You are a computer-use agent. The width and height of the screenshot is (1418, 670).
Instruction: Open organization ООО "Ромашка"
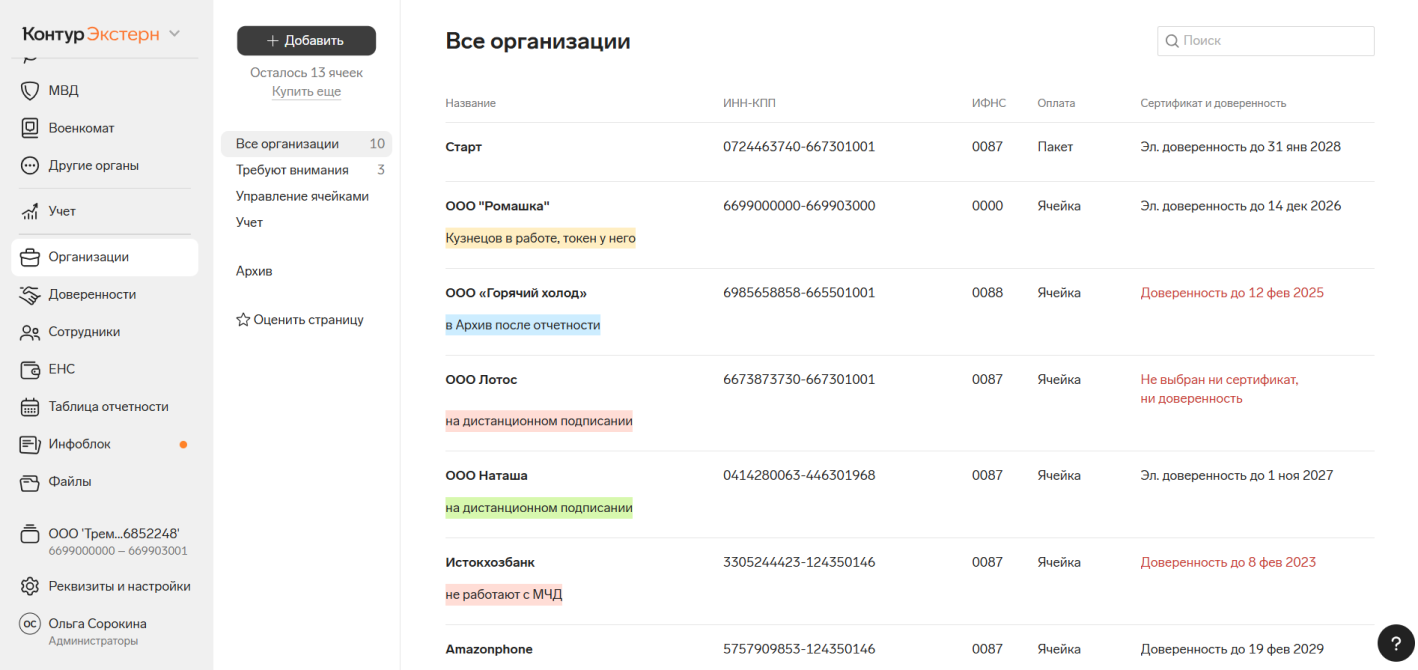498,206
